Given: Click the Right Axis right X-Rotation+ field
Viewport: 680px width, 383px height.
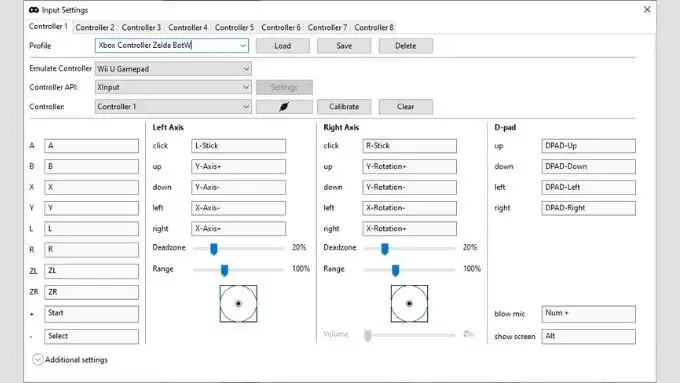Looking at the screenshot, I should tap(409, 229).
